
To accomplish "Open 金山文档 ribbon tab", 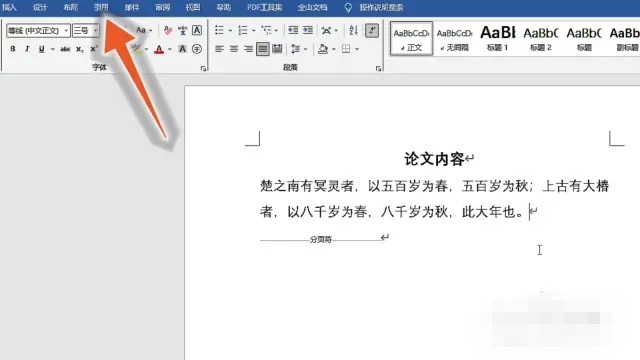I will [313, 7].
